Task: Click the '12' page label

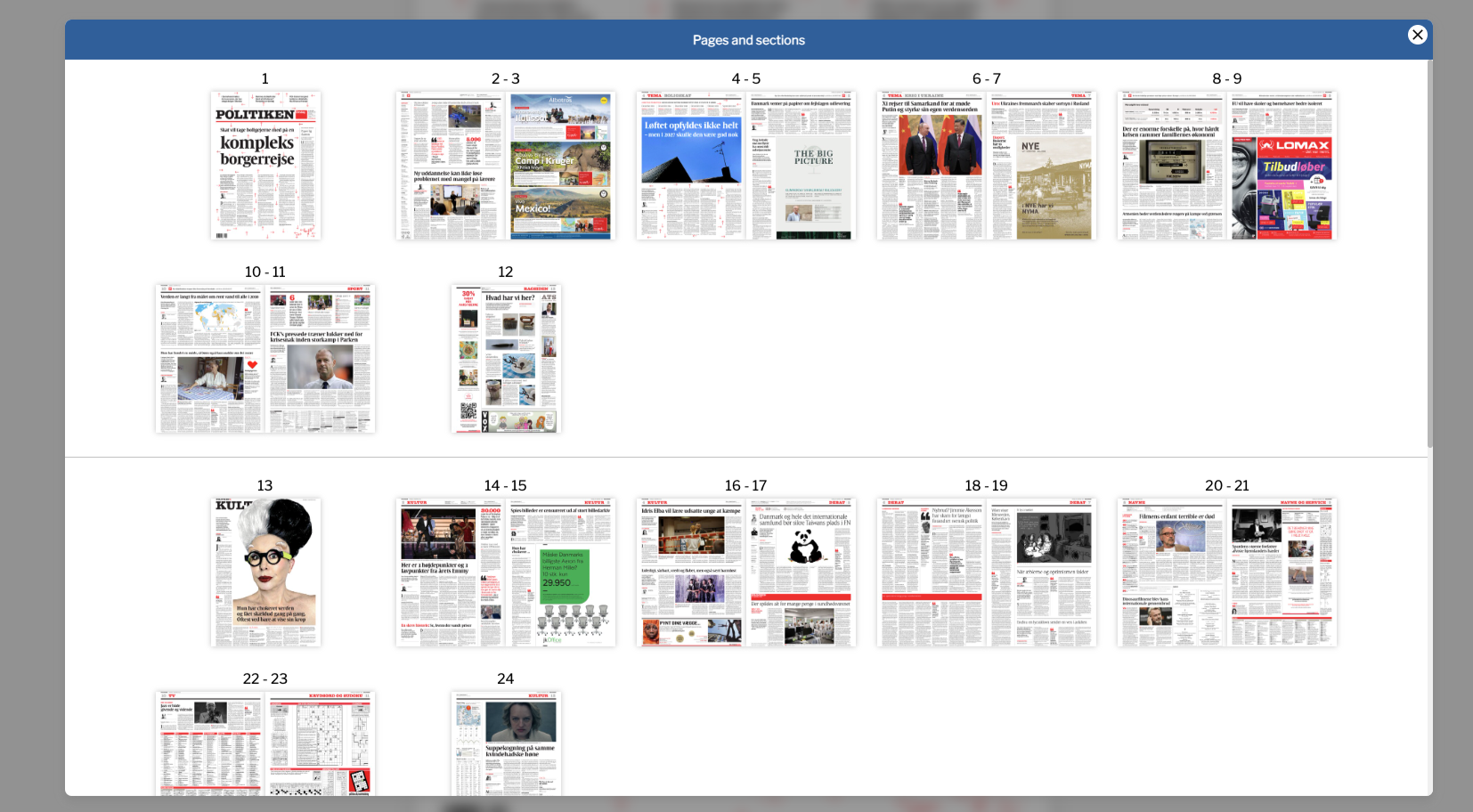Action: pos(506,272)
